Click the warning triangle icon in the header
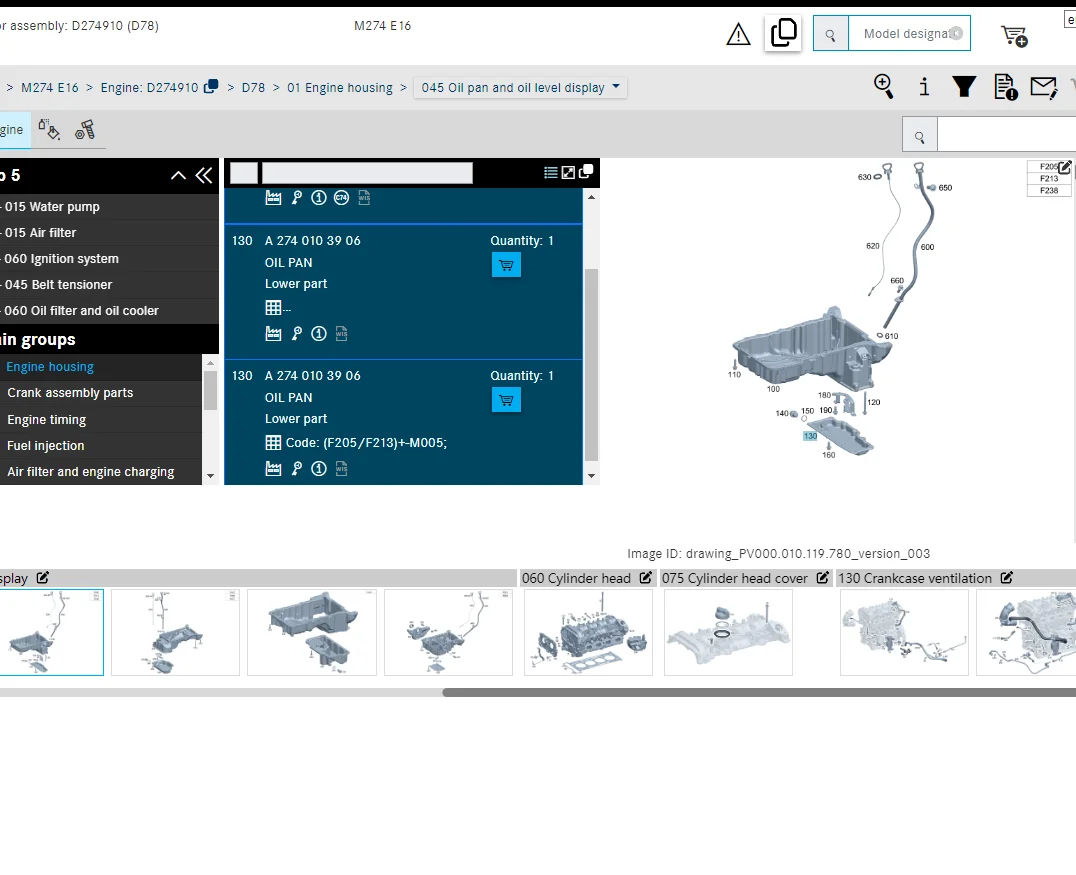 [738, 34]
